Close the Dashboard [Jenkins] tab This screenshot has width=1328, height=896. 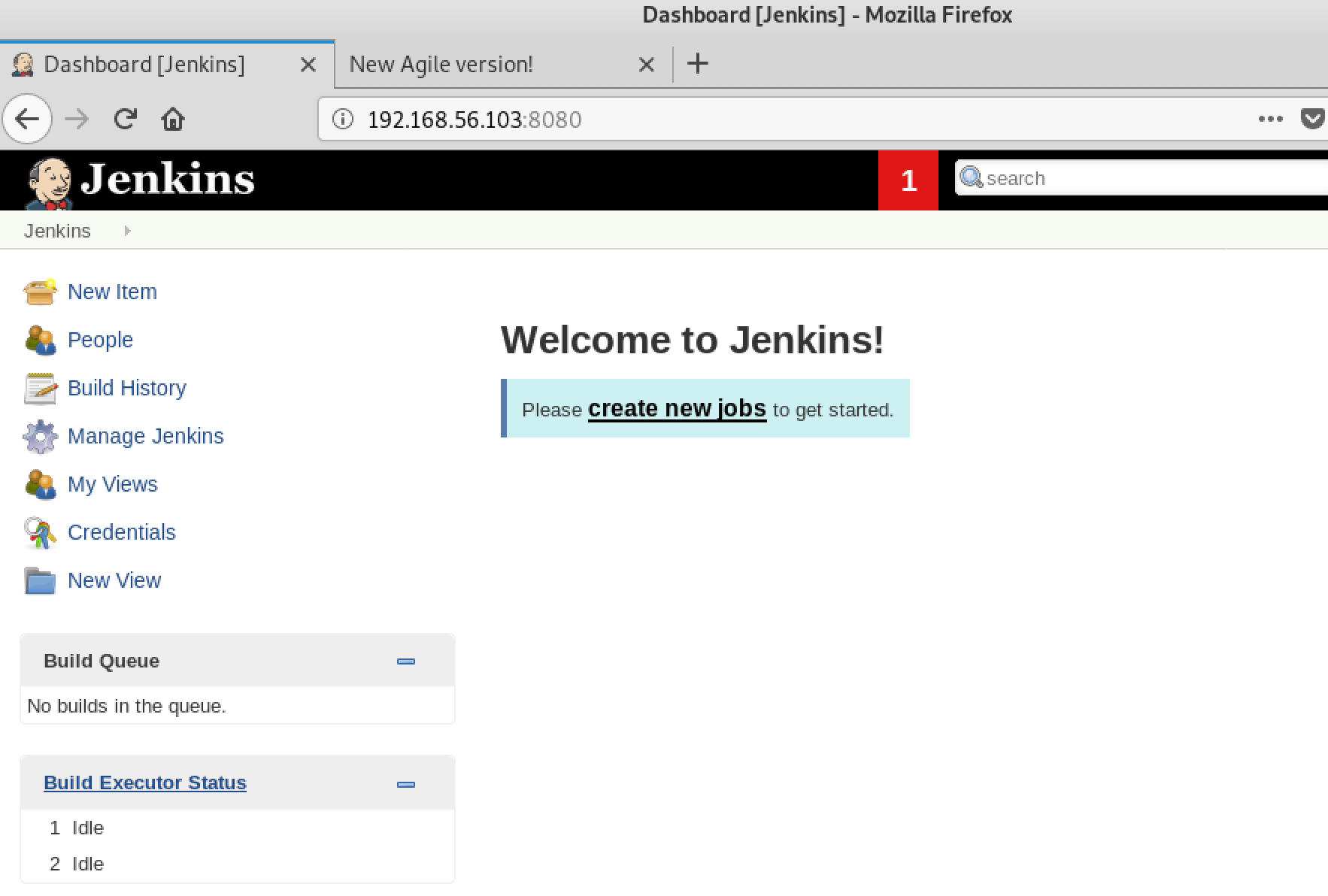coord(308,65)
